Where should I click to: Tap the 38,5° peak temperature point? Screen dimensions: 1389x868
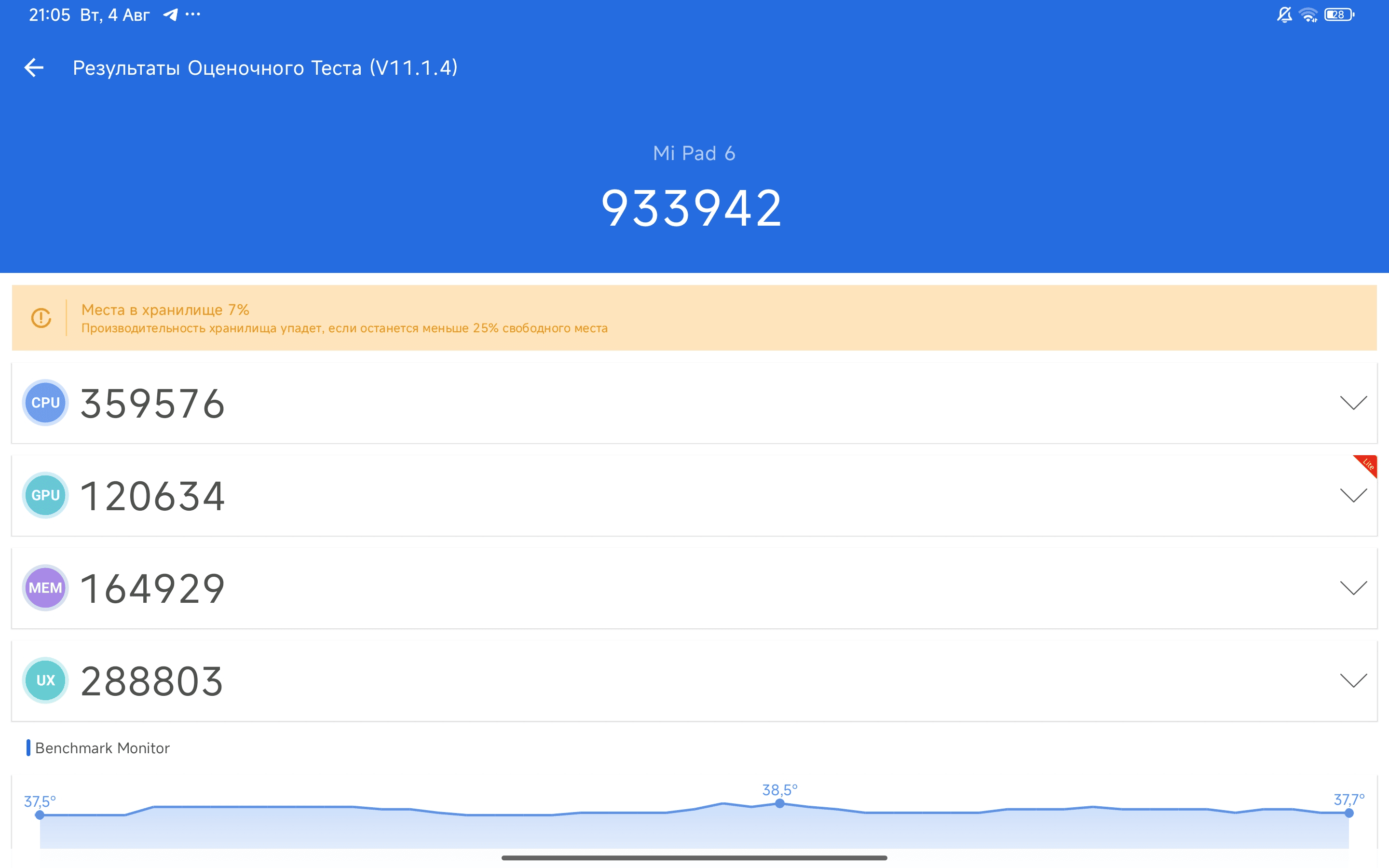pos(779,804)
